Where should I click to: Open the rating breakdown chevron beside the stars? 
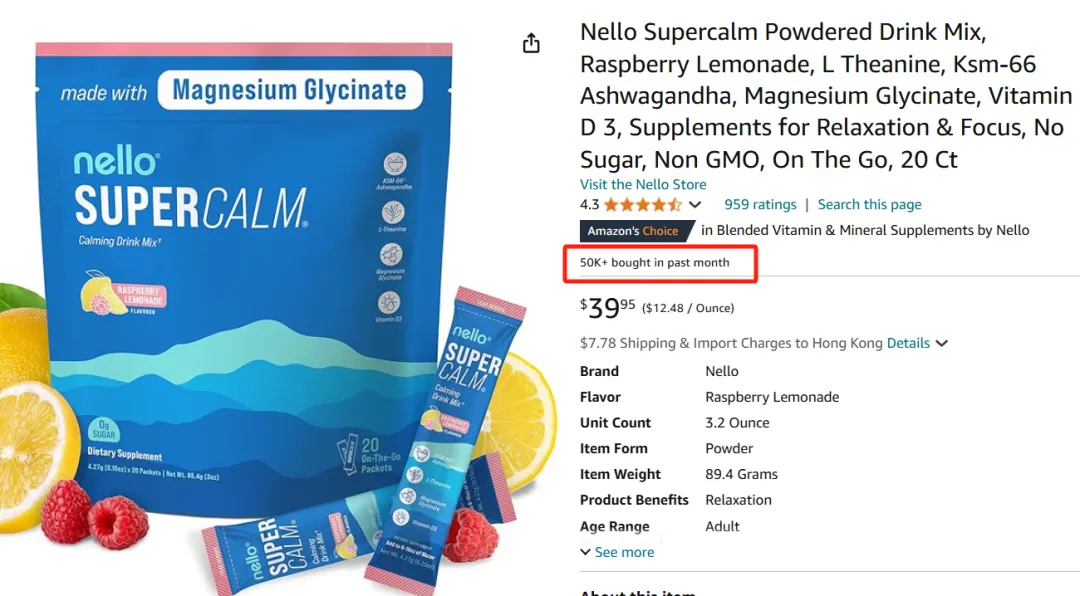pyautogui.click(x=695, y=205)
